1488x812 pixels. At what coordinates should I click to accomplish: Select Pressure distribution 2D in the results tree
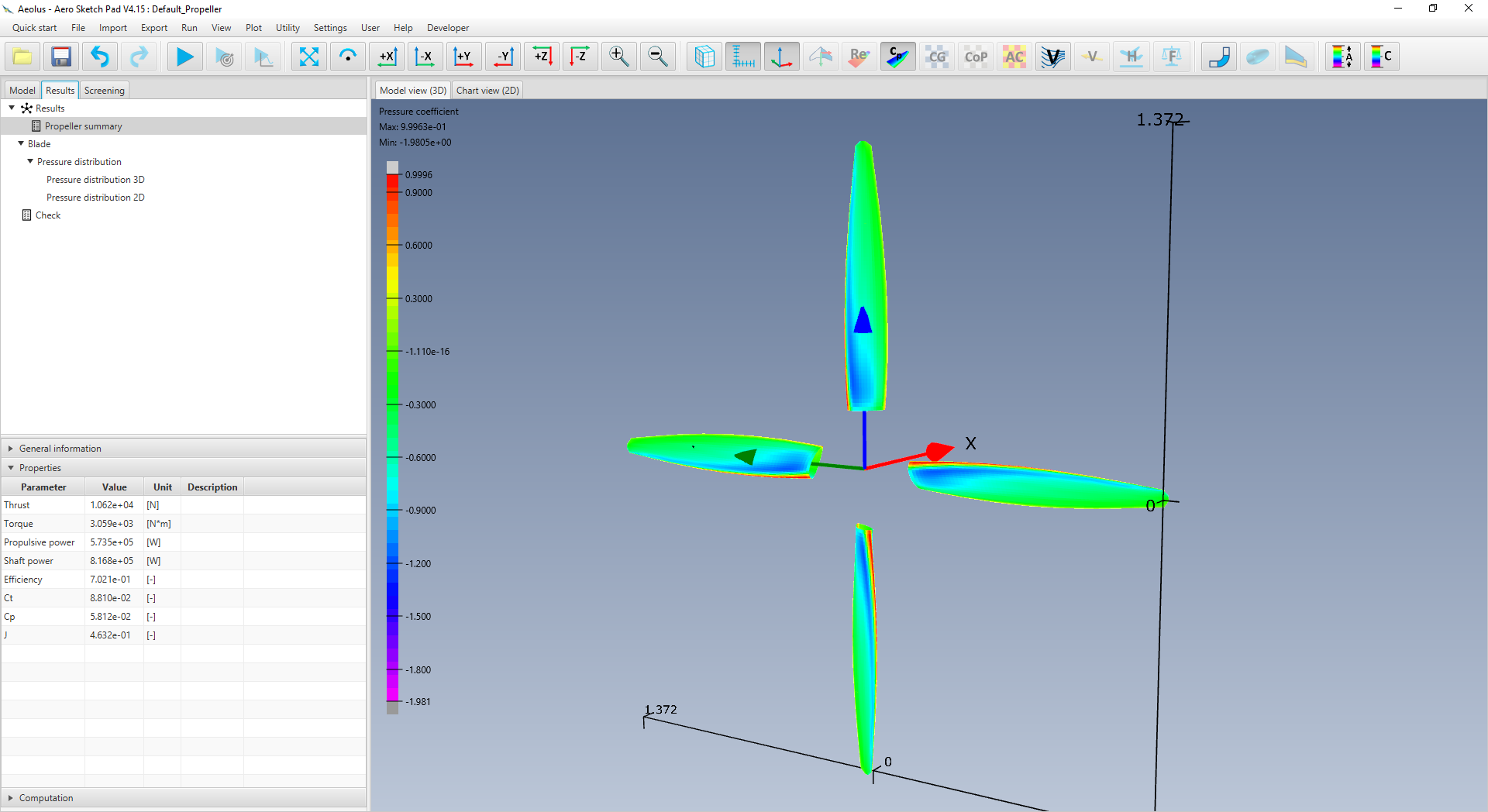95,197
